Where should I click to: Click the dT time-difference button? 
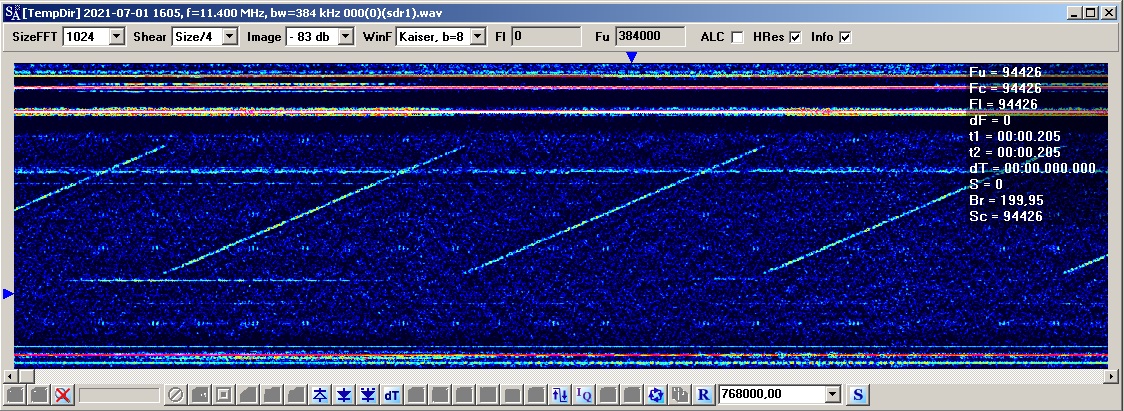pyautogui.click(x=392, y=395)
